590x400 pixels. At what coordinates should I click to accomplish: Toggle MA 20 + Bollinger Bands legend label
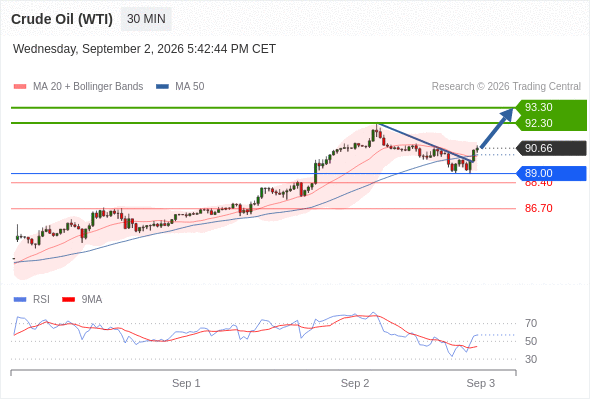pyautogui.click(x=88, y=87)
